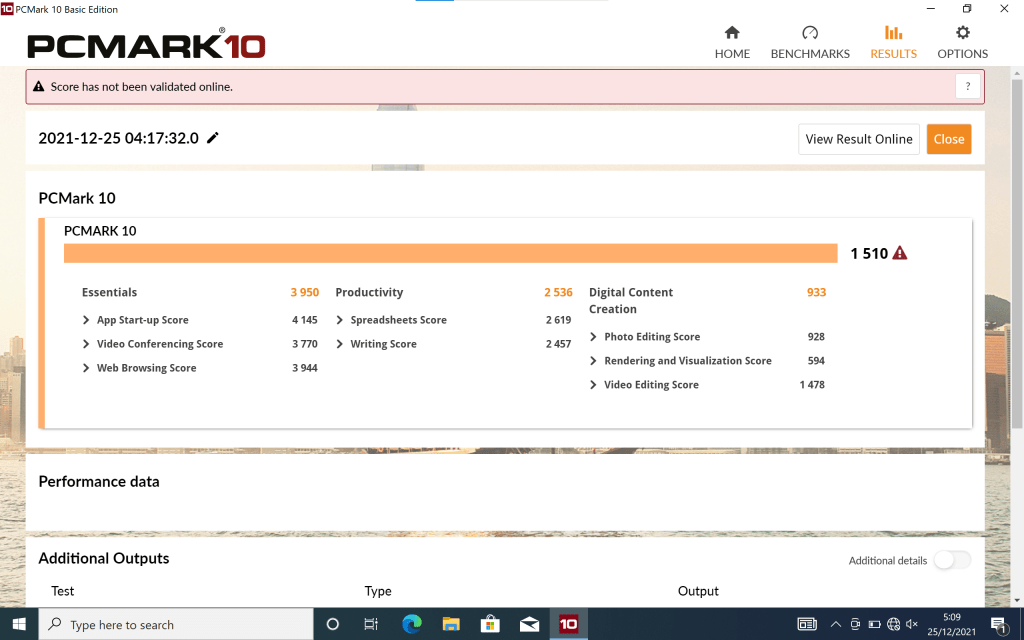Click Spreadsheets Score value 2 619
Screen dimensions: 1024x640
pos(558,320)
